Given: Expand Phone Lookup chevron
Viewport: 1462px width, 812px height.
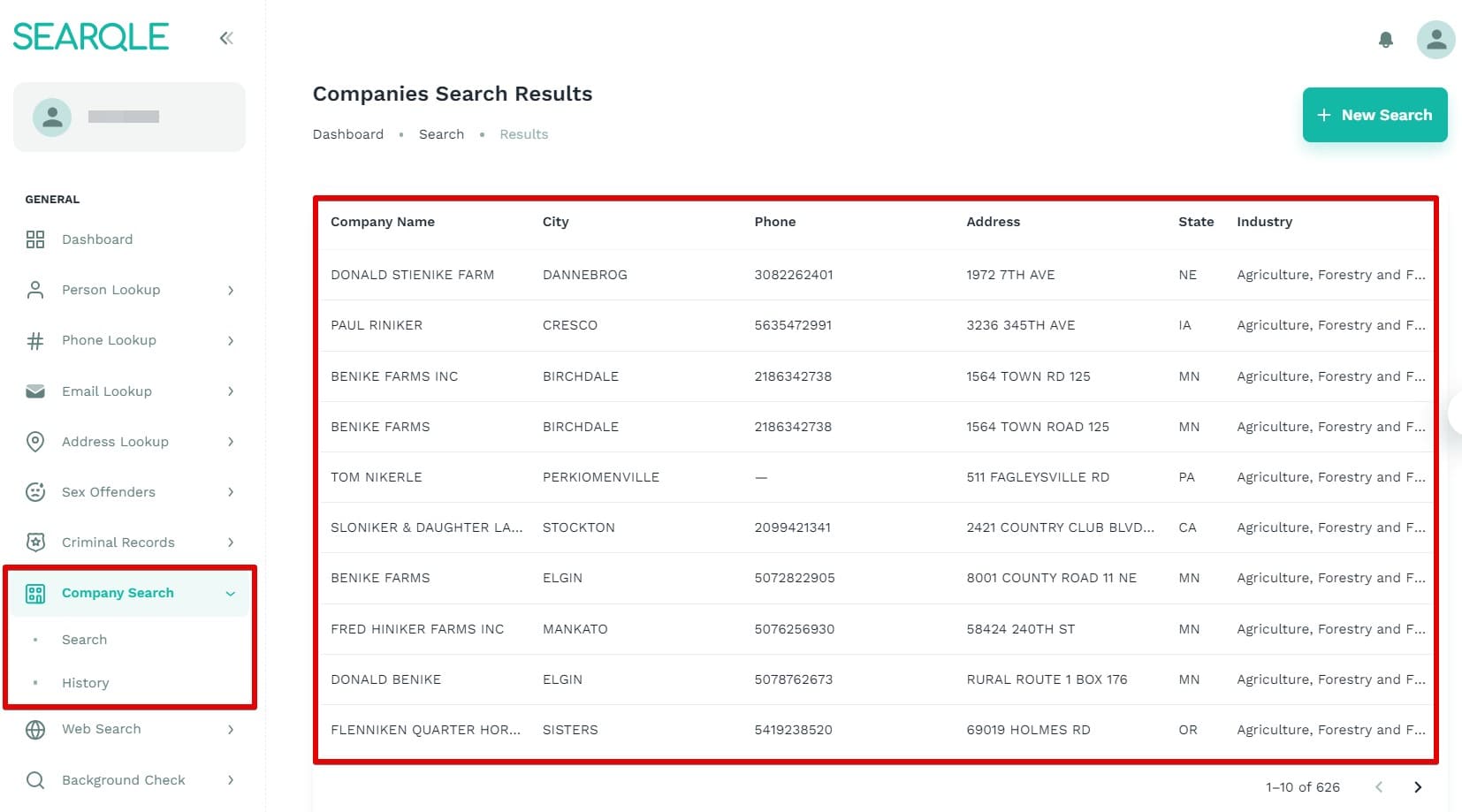Looking at the screenshot, I should pos(231,340).
